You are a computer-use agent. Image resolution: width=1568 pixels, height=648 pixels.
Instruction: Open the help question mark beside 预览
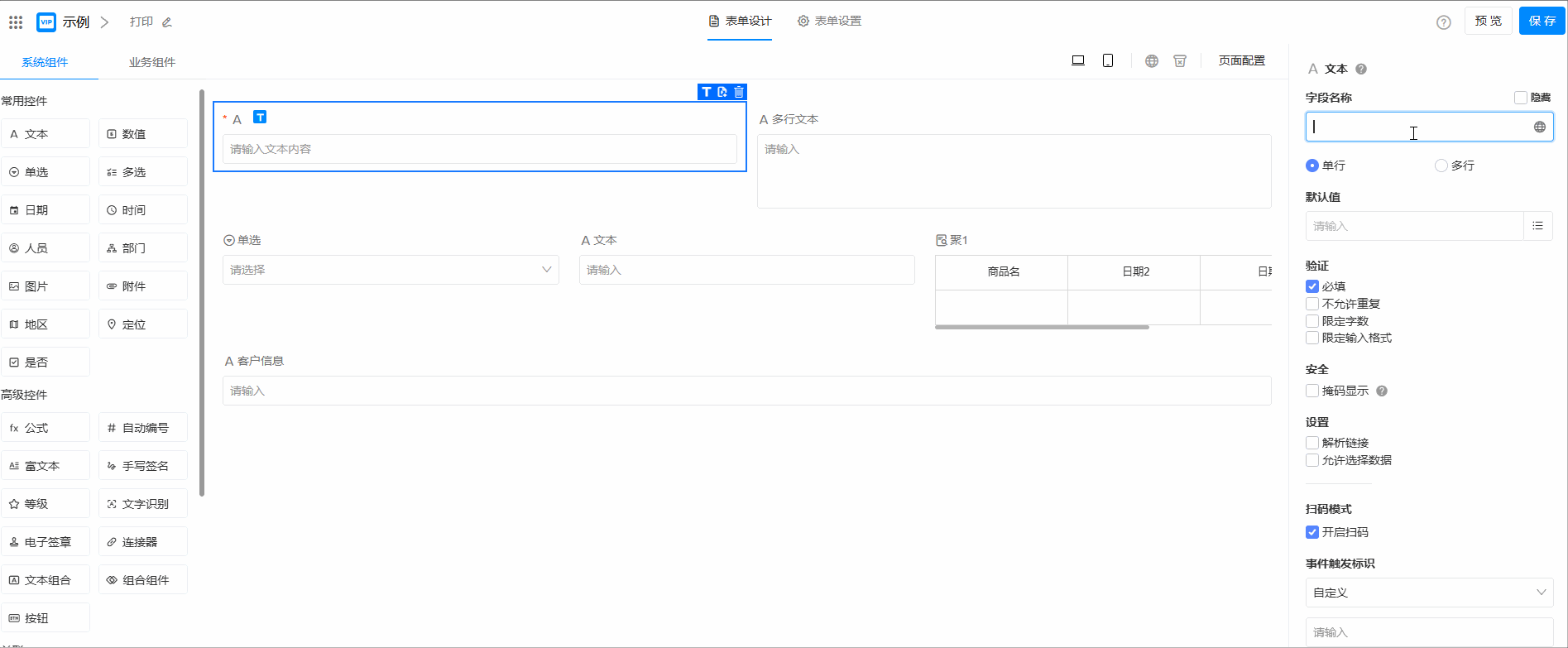1443,22
